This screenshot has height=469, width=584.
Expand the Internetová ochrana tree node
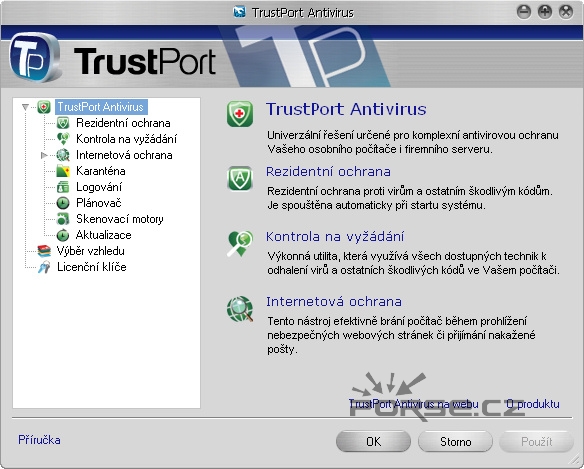[x=44, y=155]
